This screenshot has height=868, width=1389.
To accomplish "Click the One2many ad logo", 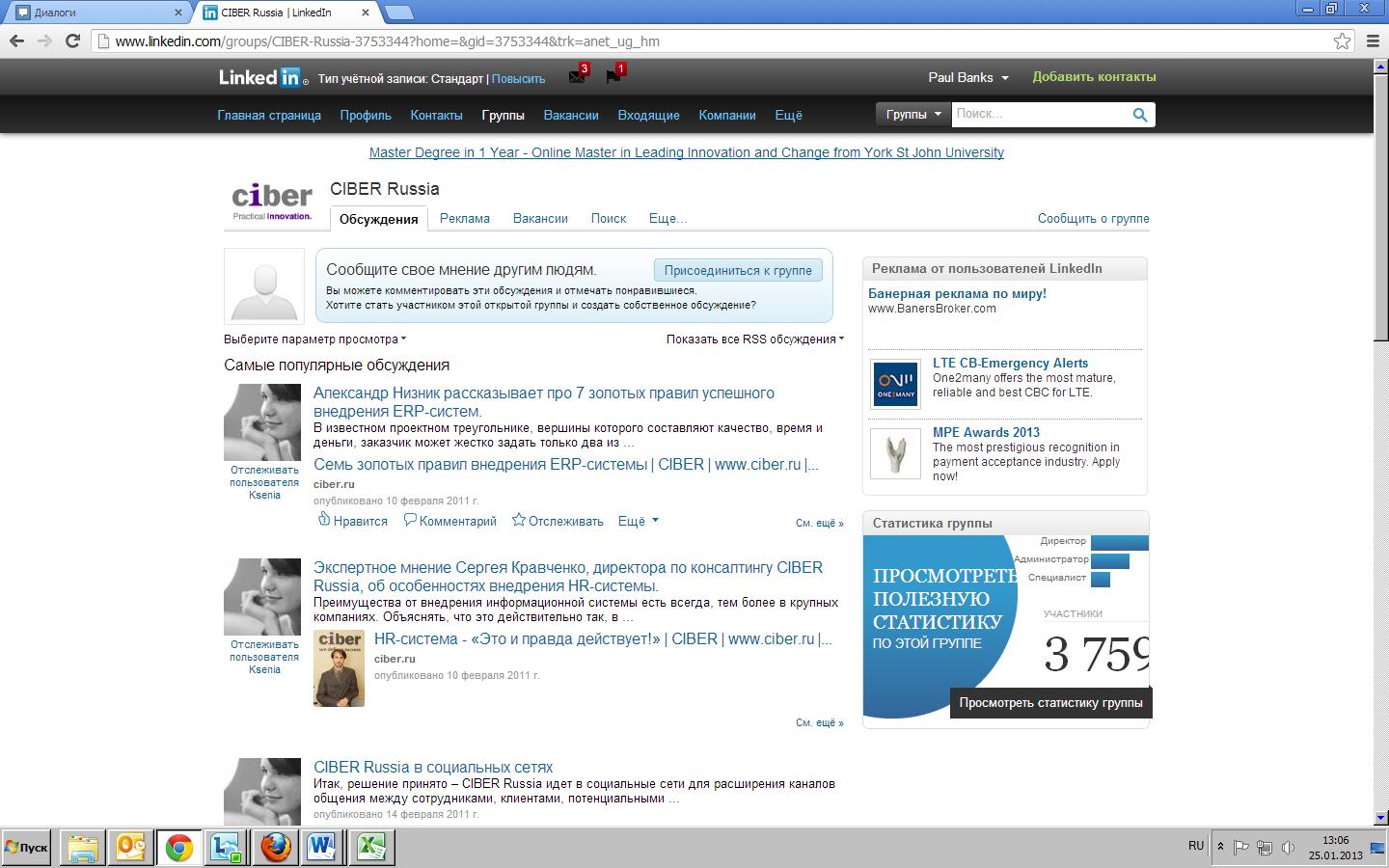I will pos(895,383).
